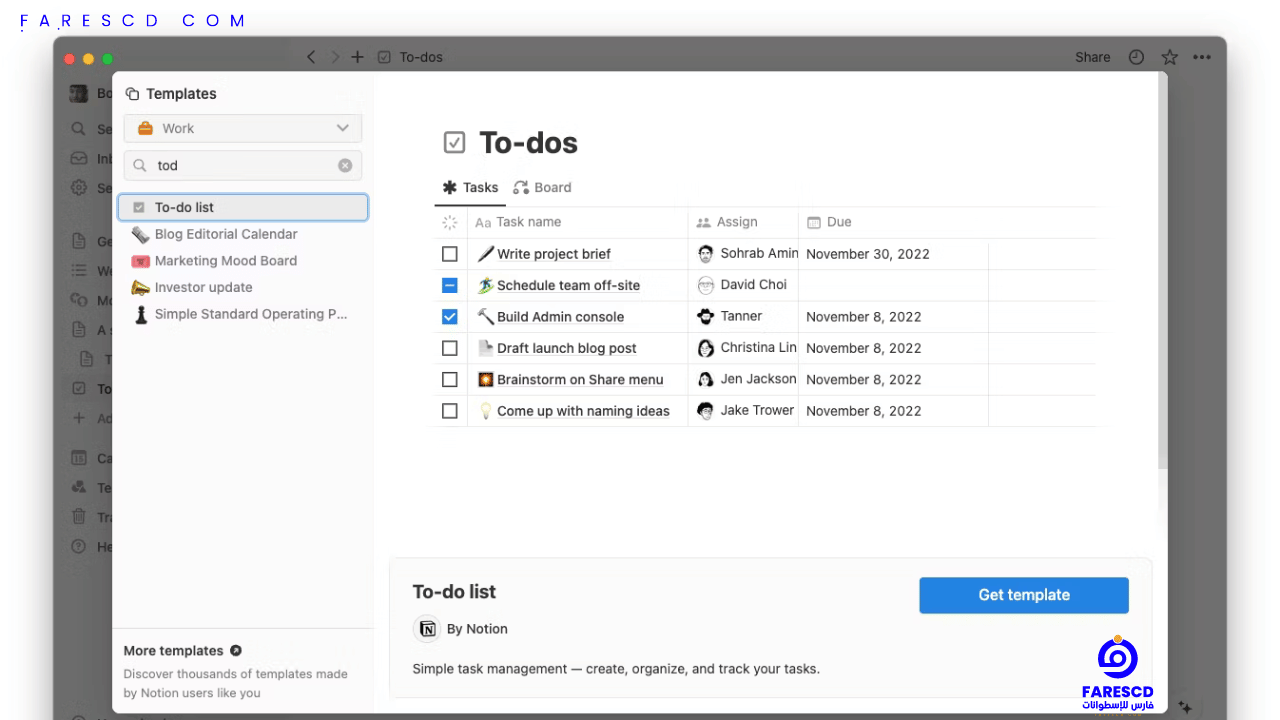Check Come up with naming ideas checkbox
Image resolution: width=1280 pixels, height=720 pixels.
pos(450,411)
